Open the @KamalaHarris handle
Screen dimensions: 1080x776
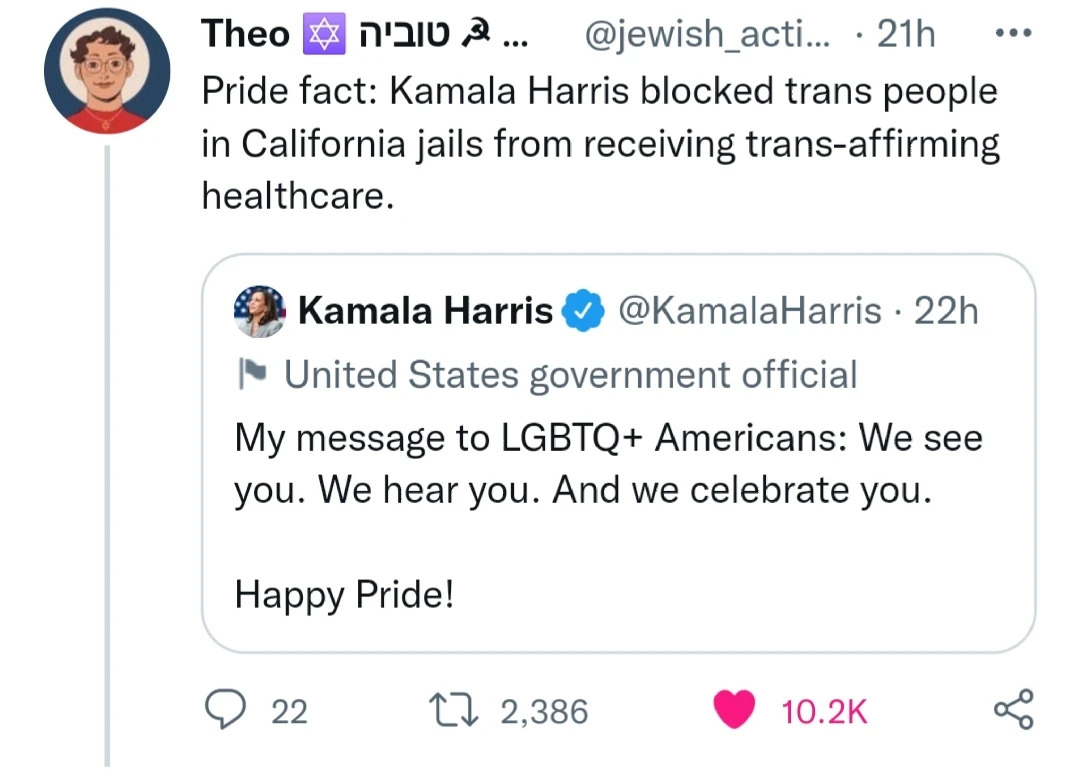[x=751, y=312]
